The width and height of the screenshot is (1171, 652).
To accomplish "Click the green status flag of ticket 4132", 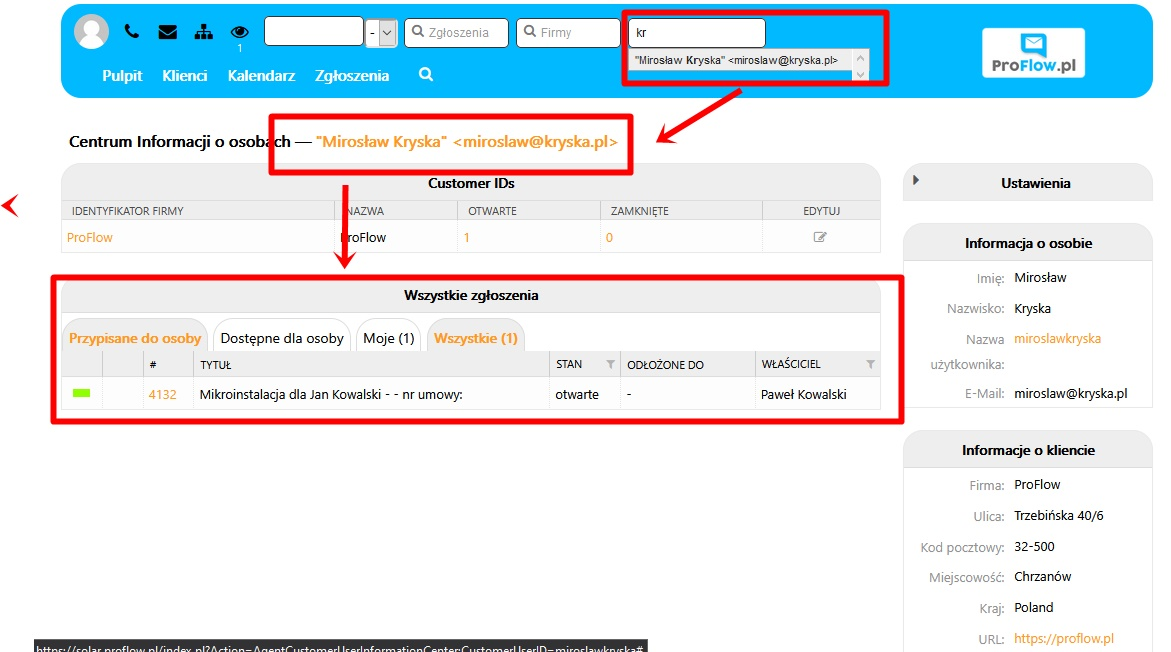I will (x=81, y=394).
